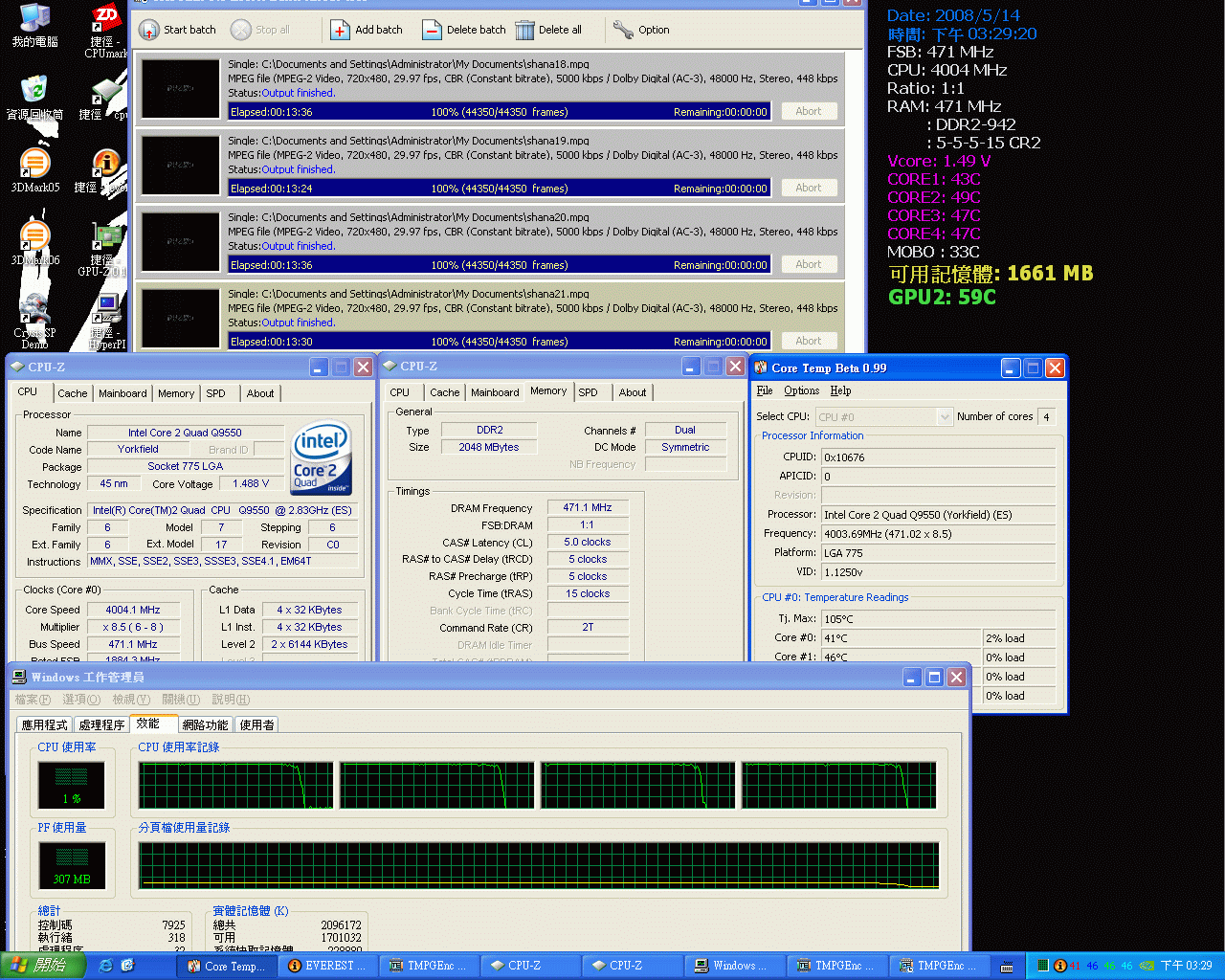Switch to 使用者 tab in Task Manager
This screenshot has width=1225, height=980.
[256, 724]
